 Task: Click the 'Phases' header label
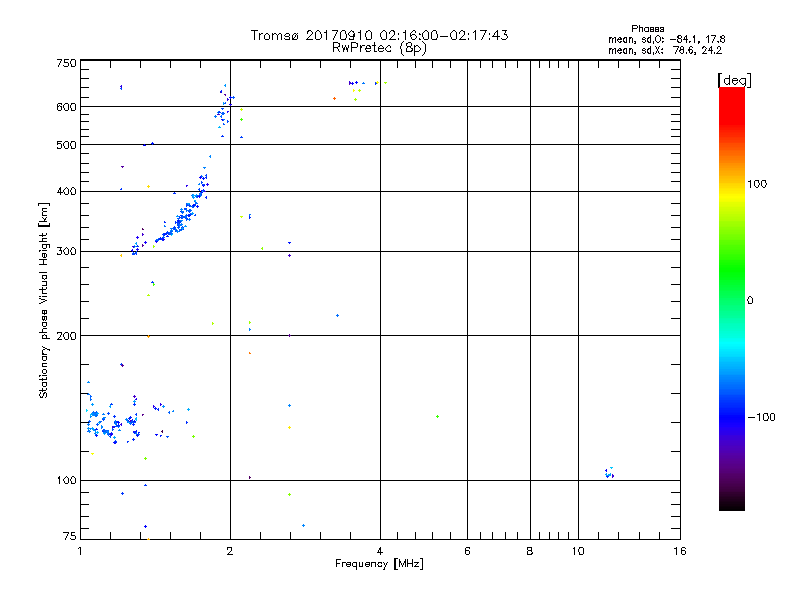click(647, 29)
